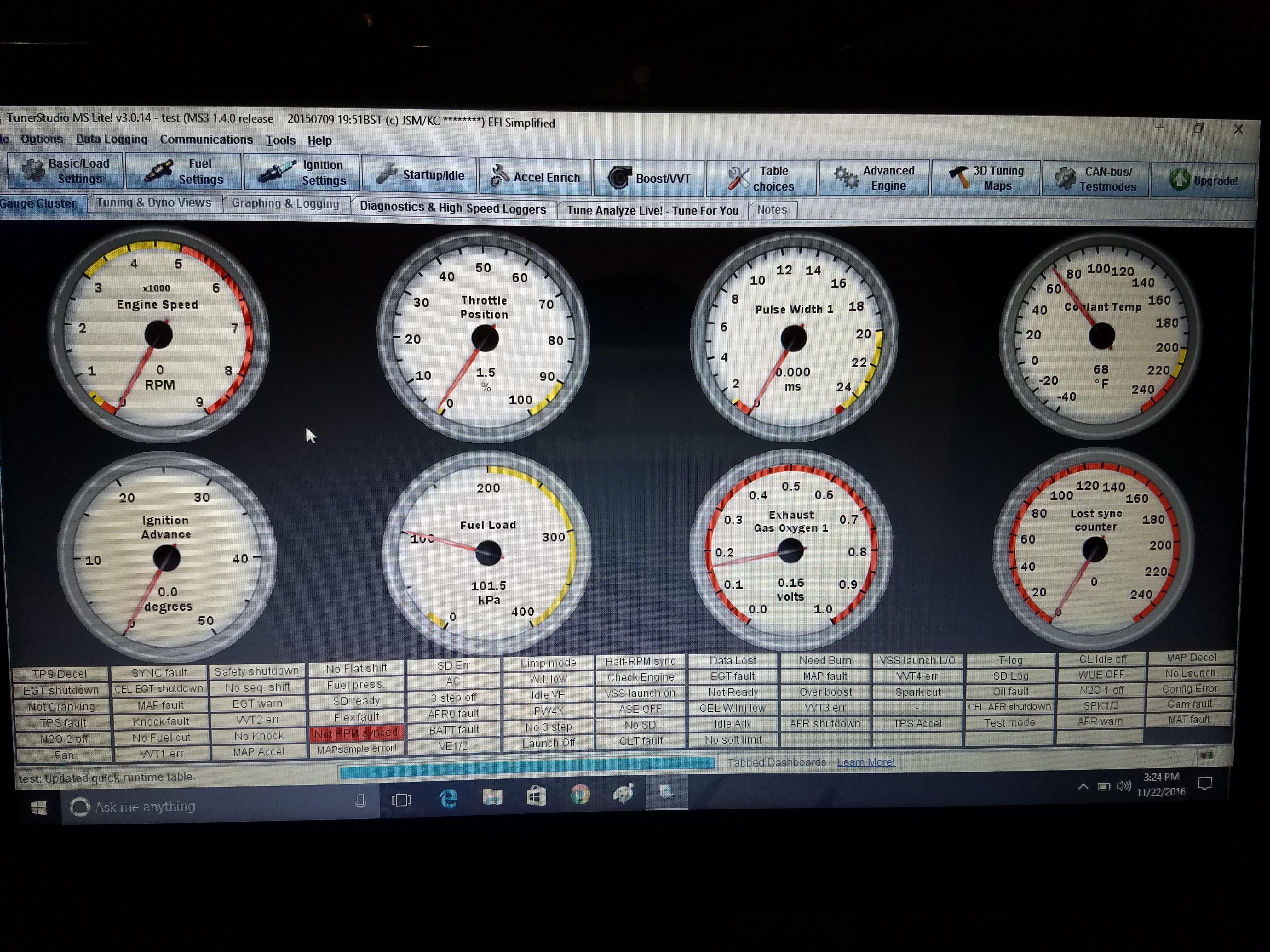Open Accel Enrich toolbar button
Screen dimensions: 1270x952
click(x=535, y=177)
